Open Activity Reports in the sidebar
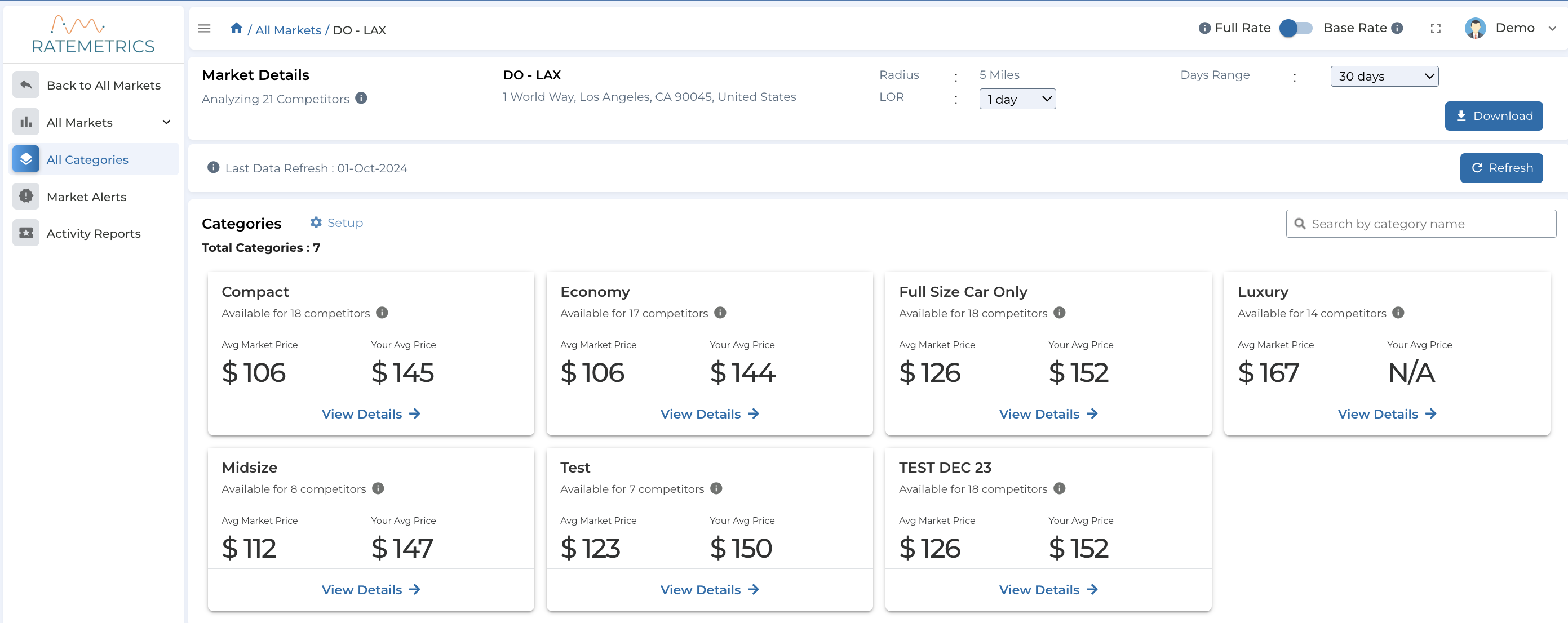This screenshot has width=1568, height=623. 93,234
